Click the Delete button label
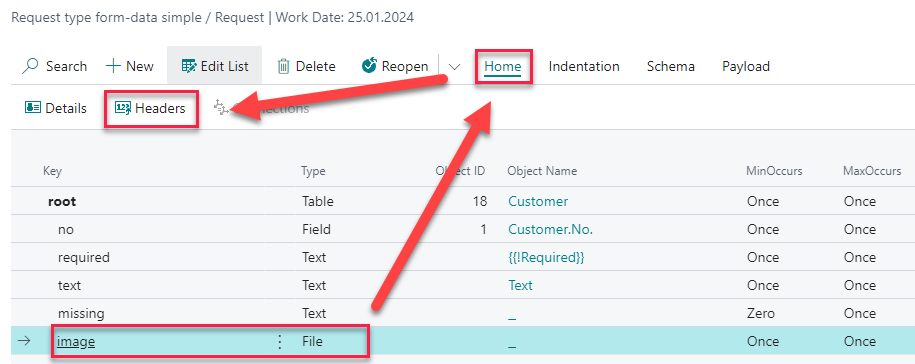Viewport: 915px width, 364px height. (x=316, y=66)
